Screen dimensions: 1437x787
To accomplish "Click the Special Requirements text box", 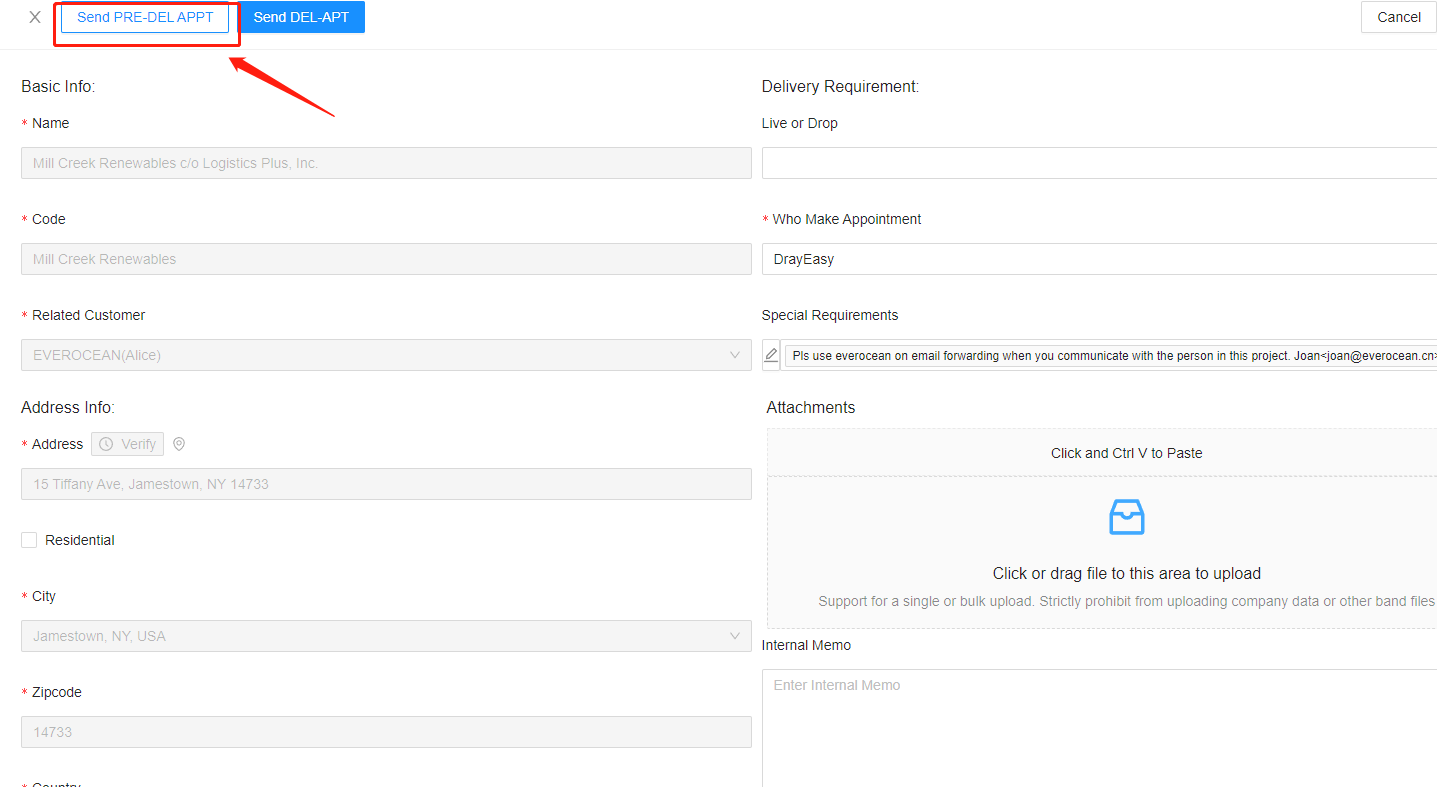I will pos(1110,355).
